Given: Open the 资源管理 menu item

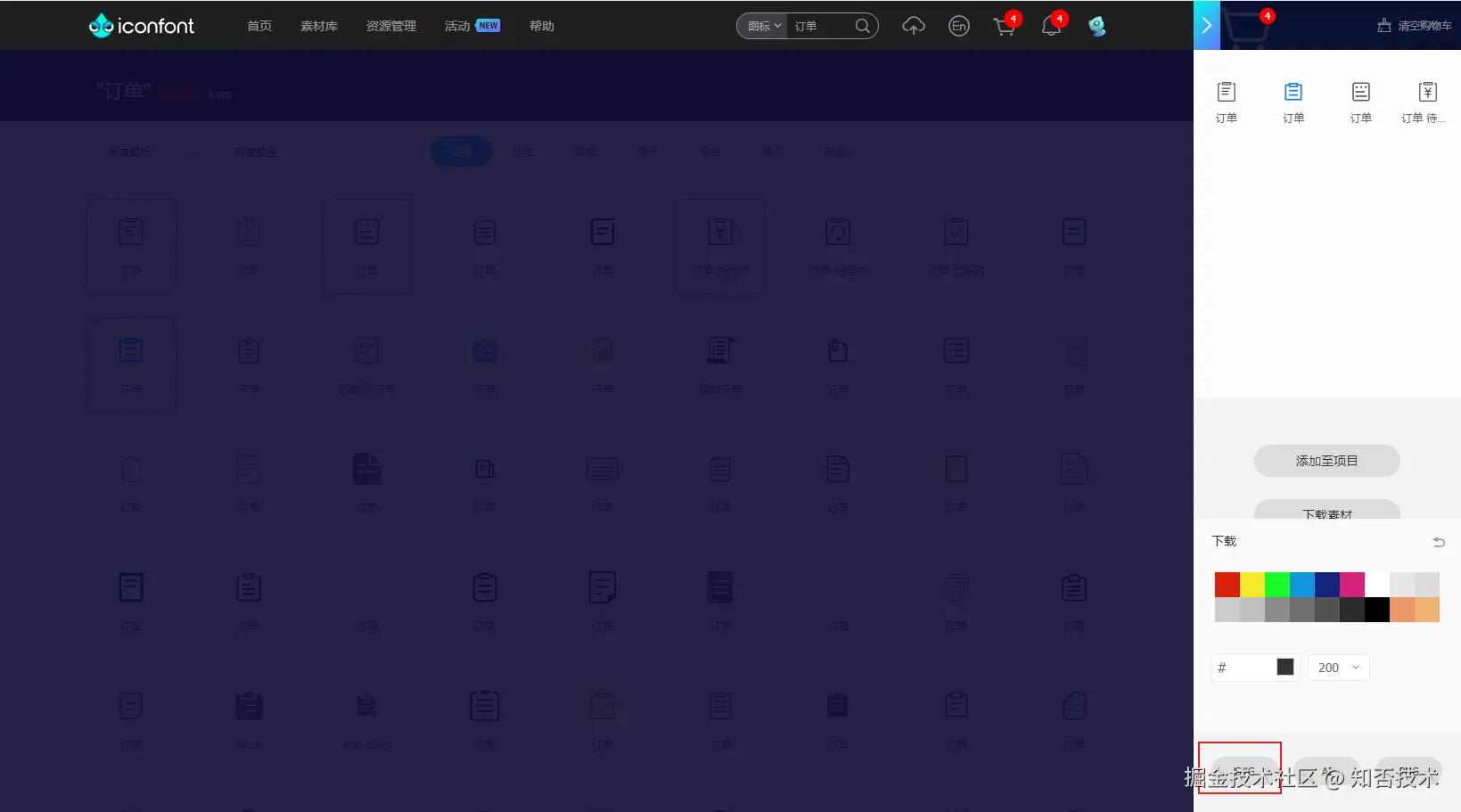Looking at the screenshot, I should [391, 26].
